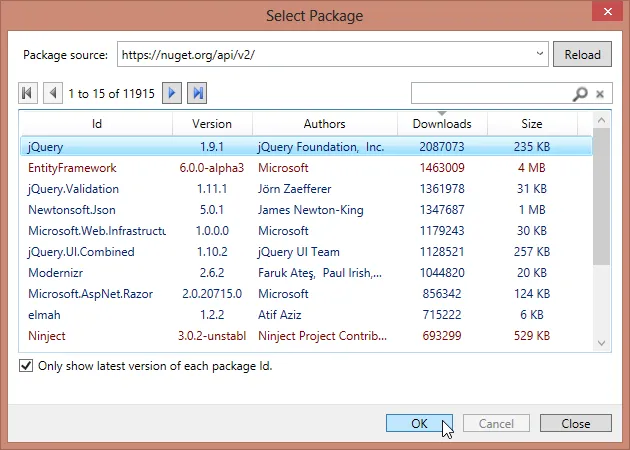Go to next page of packages
630x450 pixels.
click(172, 93)
